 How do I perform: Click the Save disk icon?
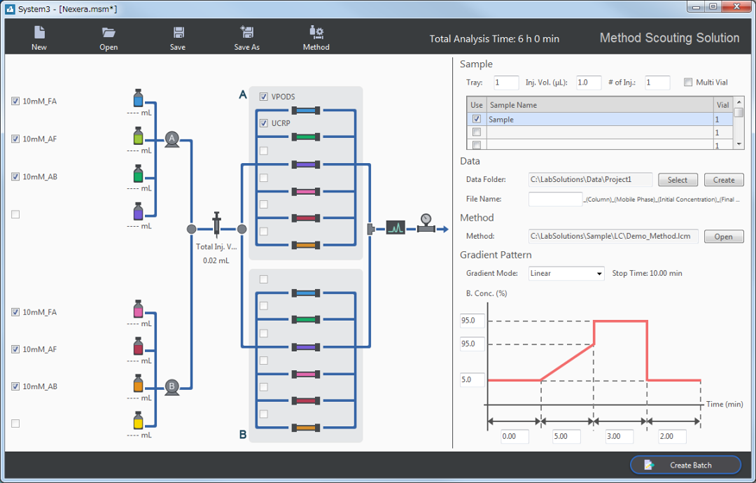point(177,33)
